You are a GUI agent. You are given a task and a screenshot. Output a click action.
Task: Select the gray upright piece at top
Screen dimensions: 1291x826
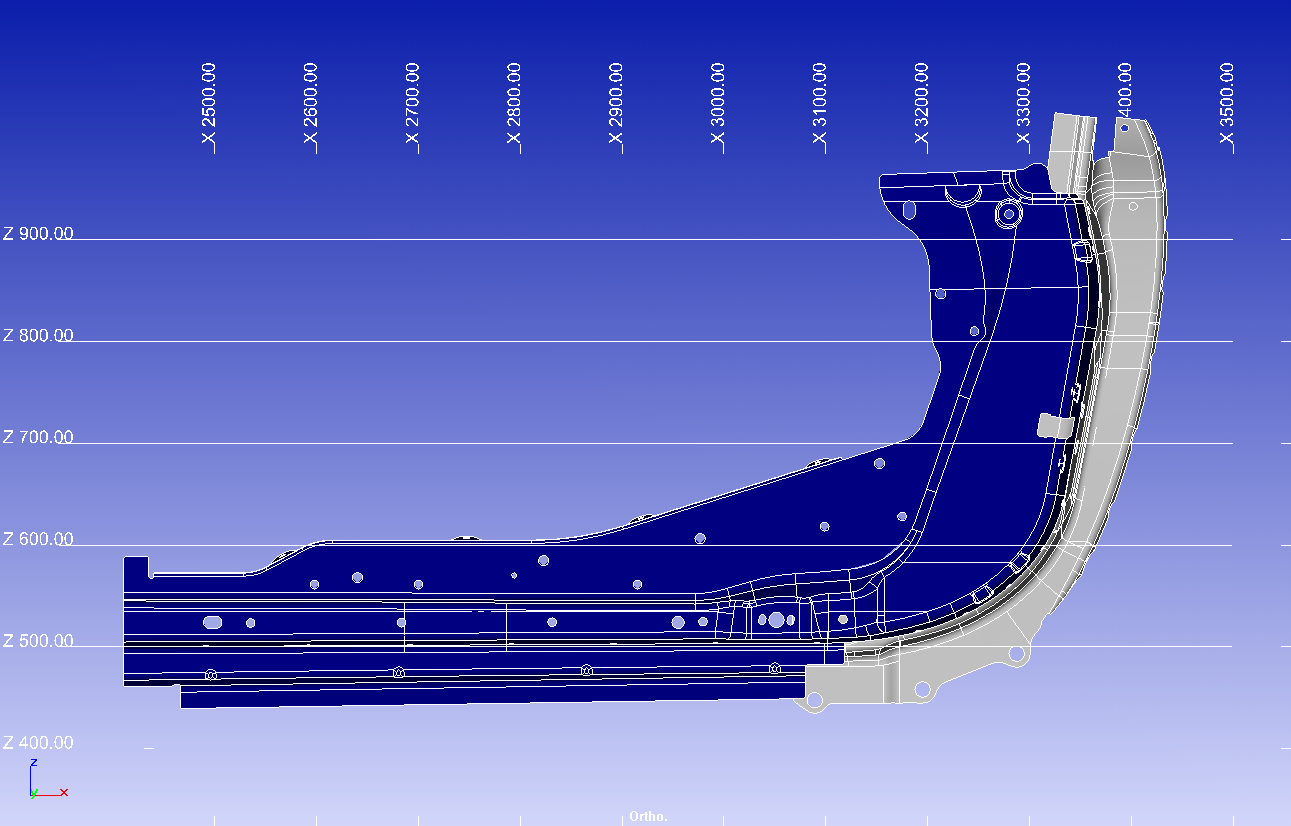[x=1066, y=150]
